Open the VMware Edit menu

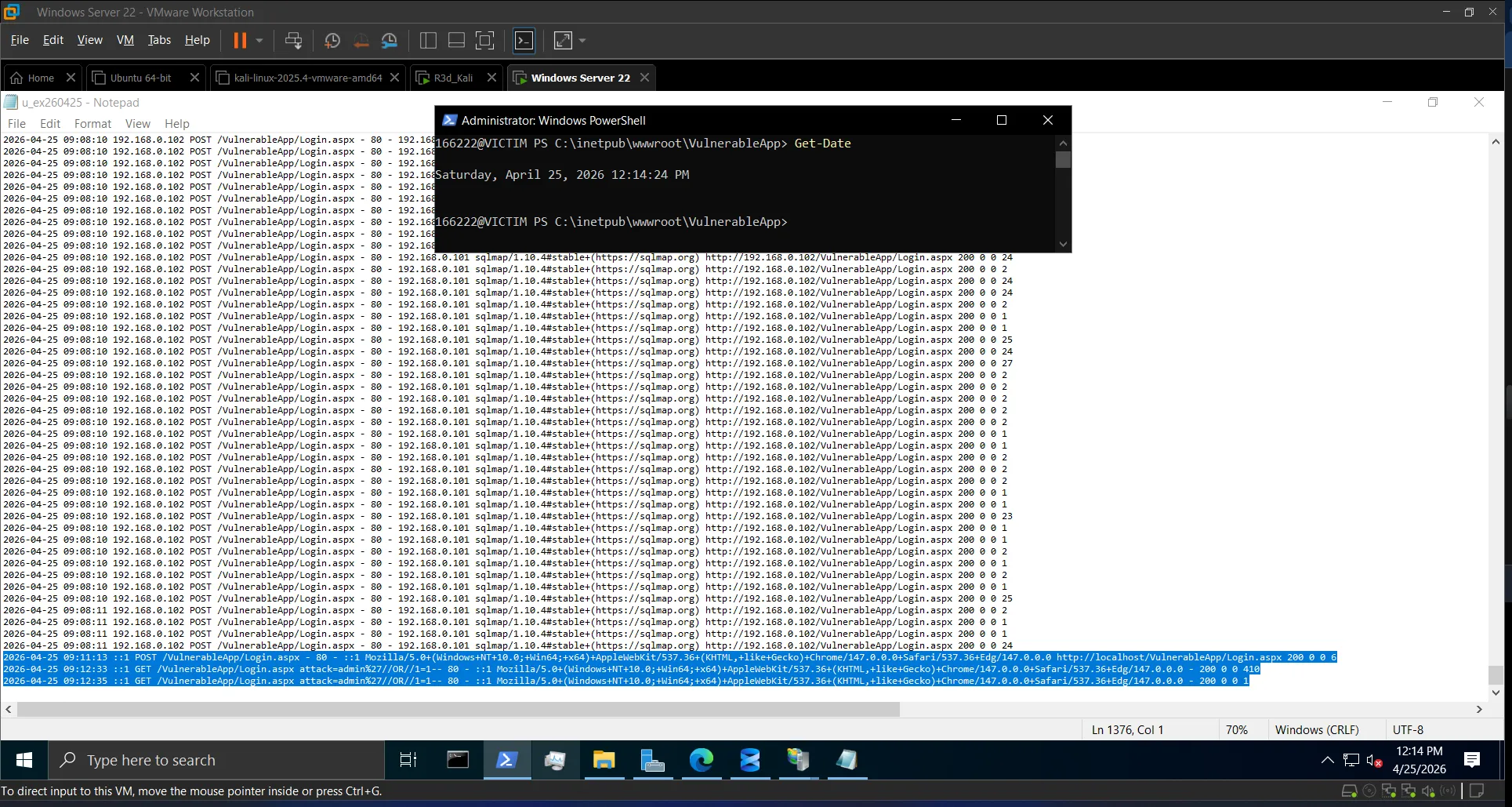[x=53, y=40]
